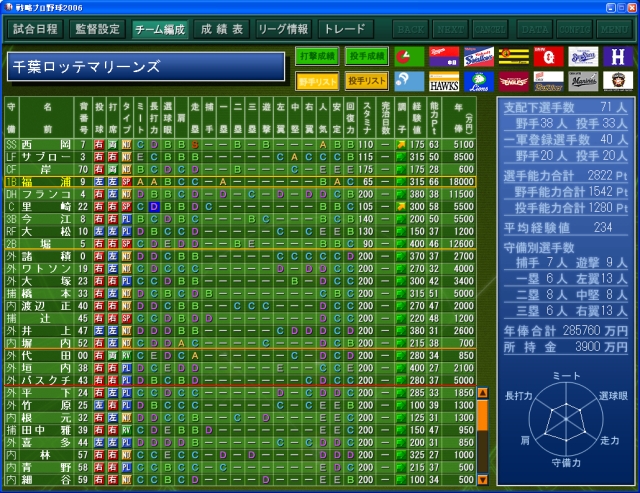Click the 所持金 3900 万円 line
Image resolution: width=640 pixels, height=493 pixels.
point(566,347)
